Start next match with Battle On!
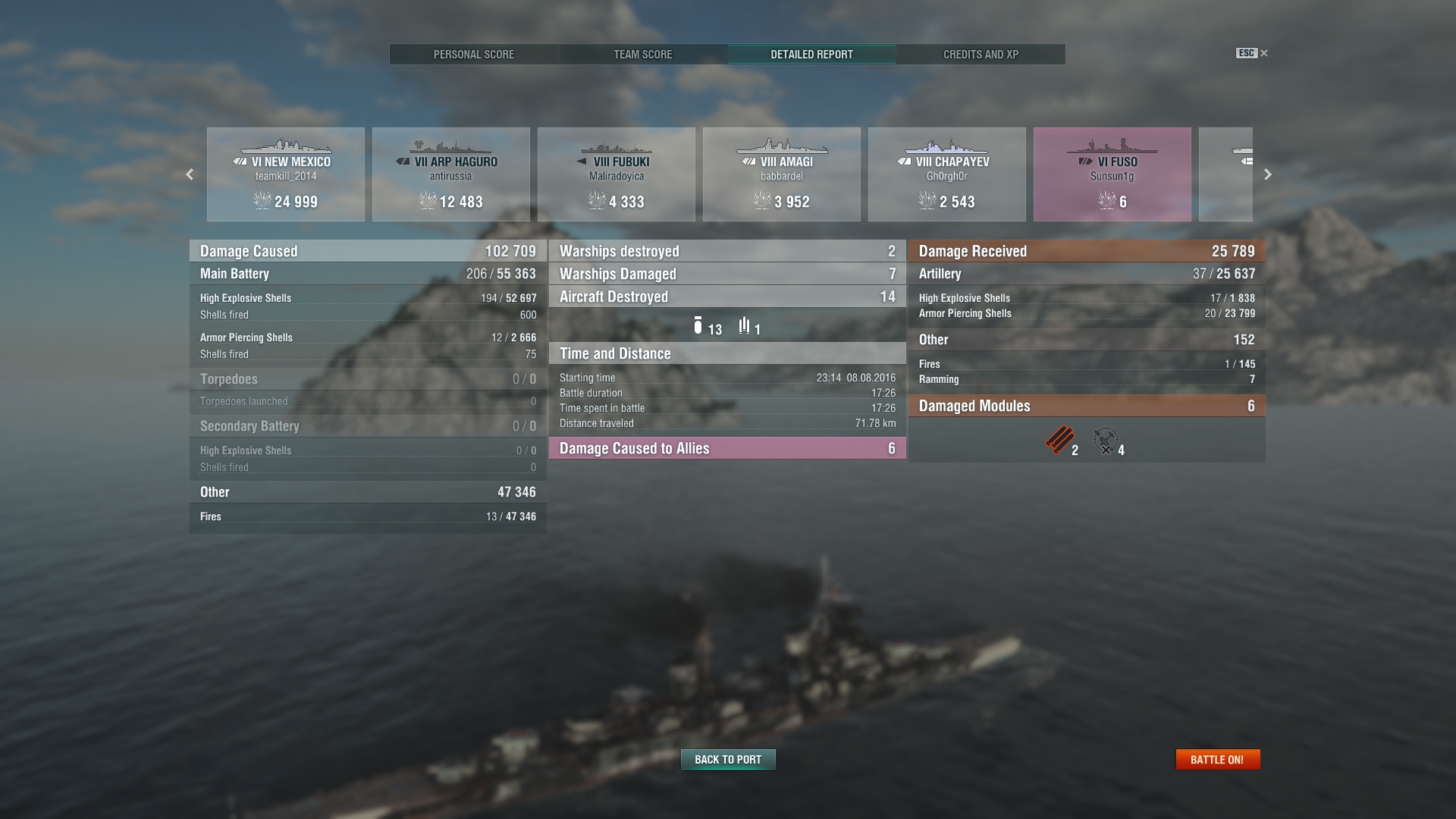Image resolution: width=1456 pixels, height=819 pixels. (x=1217, y=759)
